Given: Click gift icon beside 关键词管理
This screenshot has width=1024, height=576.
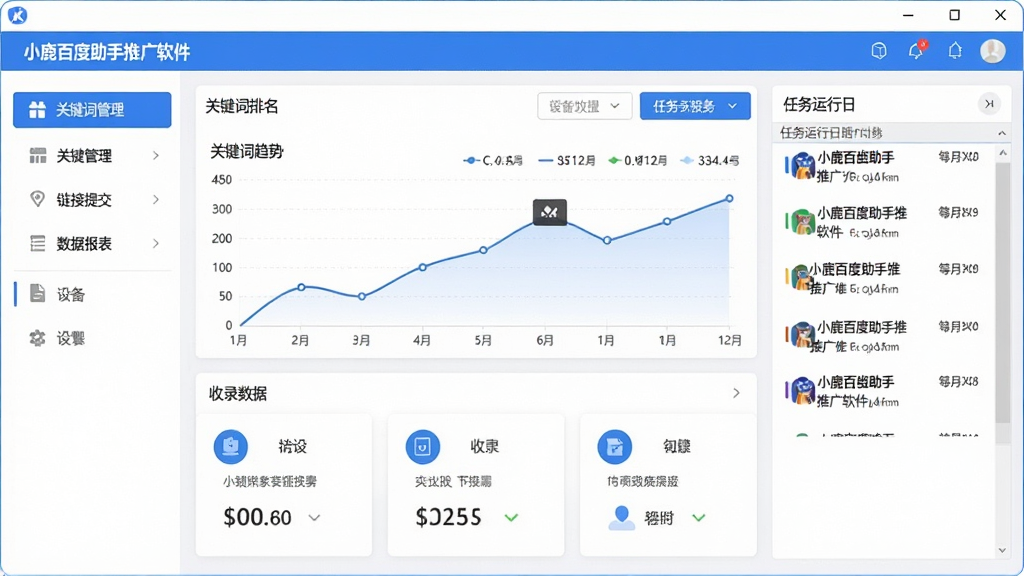Looking at the screenshot, I should [37, 110].
